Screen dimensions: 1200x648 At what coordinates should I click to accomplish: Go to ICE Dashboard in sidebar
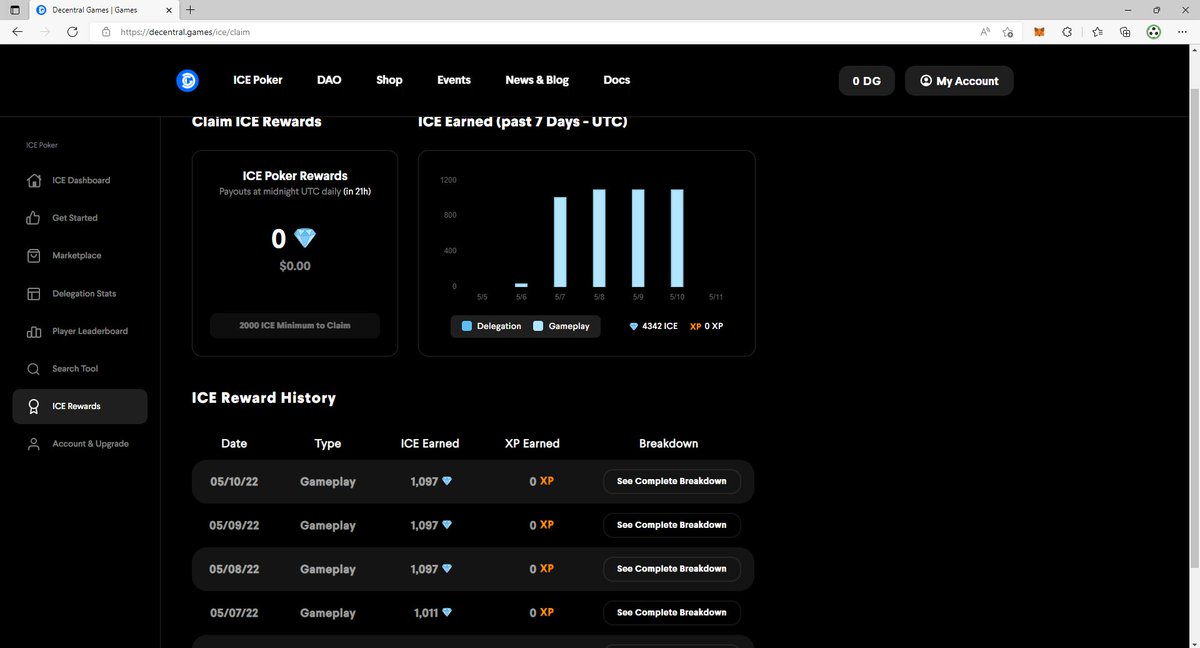point(80,180)
